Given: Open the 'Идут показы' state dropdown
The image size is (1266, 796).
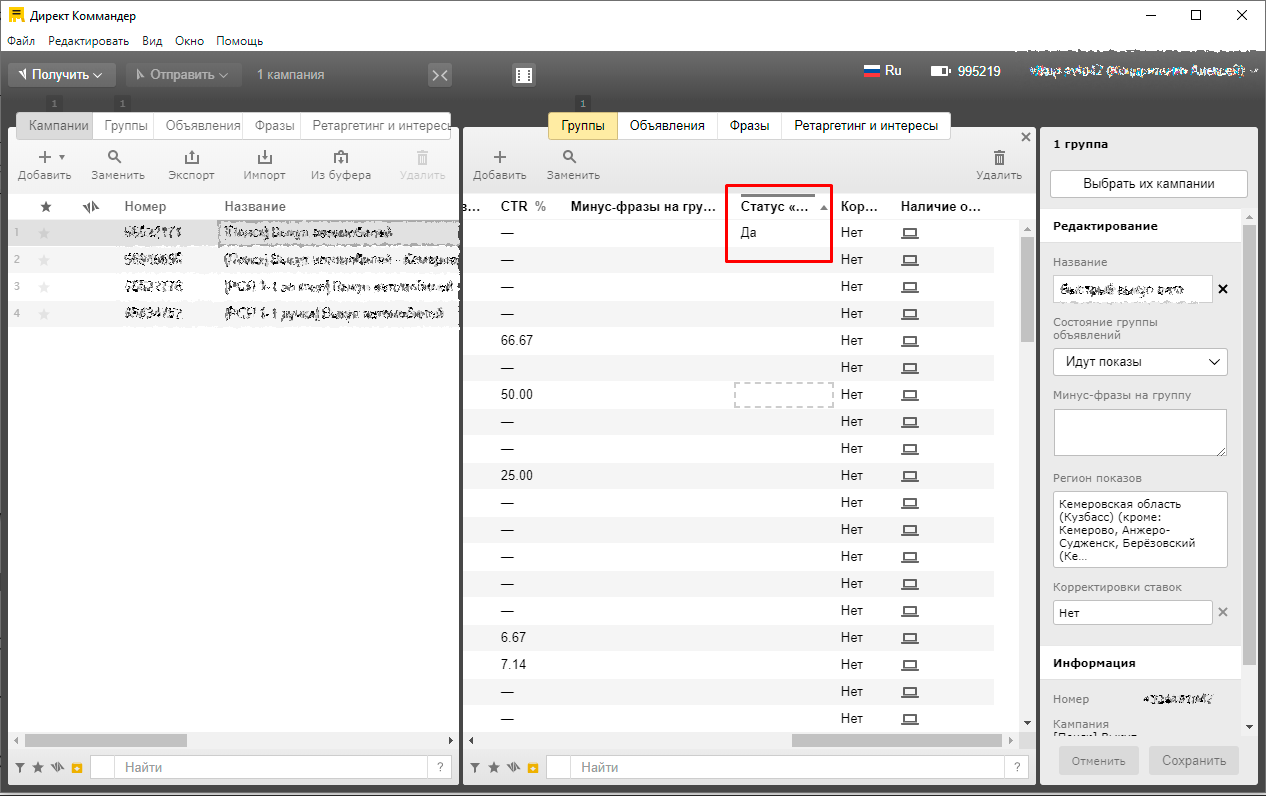Looking at the screenshot, I should tap(1139, 362).
